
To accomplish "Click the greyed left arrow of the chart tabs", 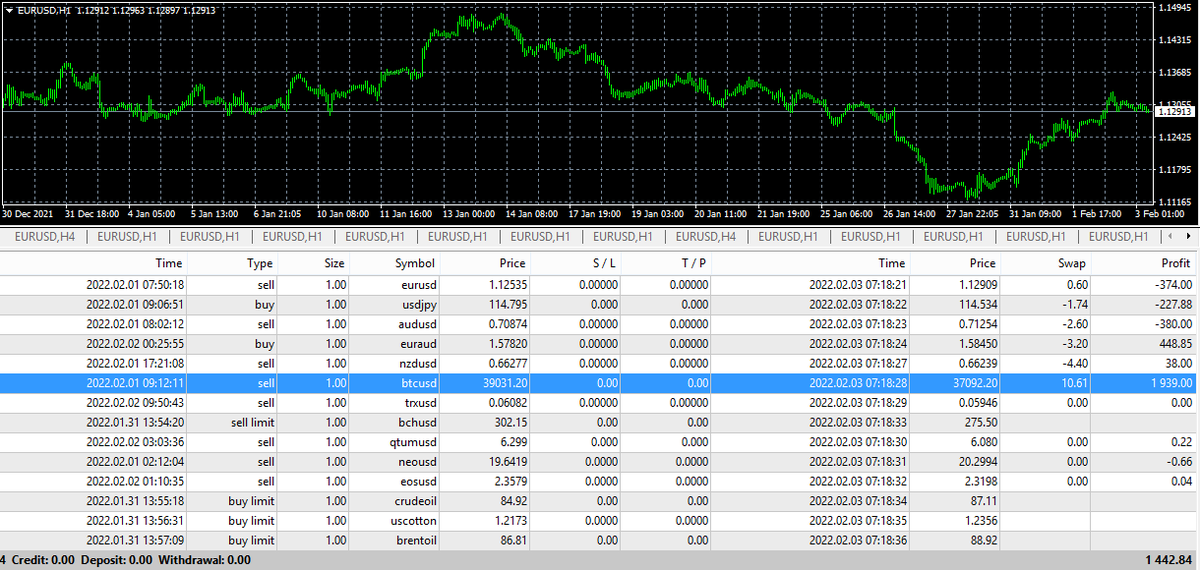I will [1172, 237].
